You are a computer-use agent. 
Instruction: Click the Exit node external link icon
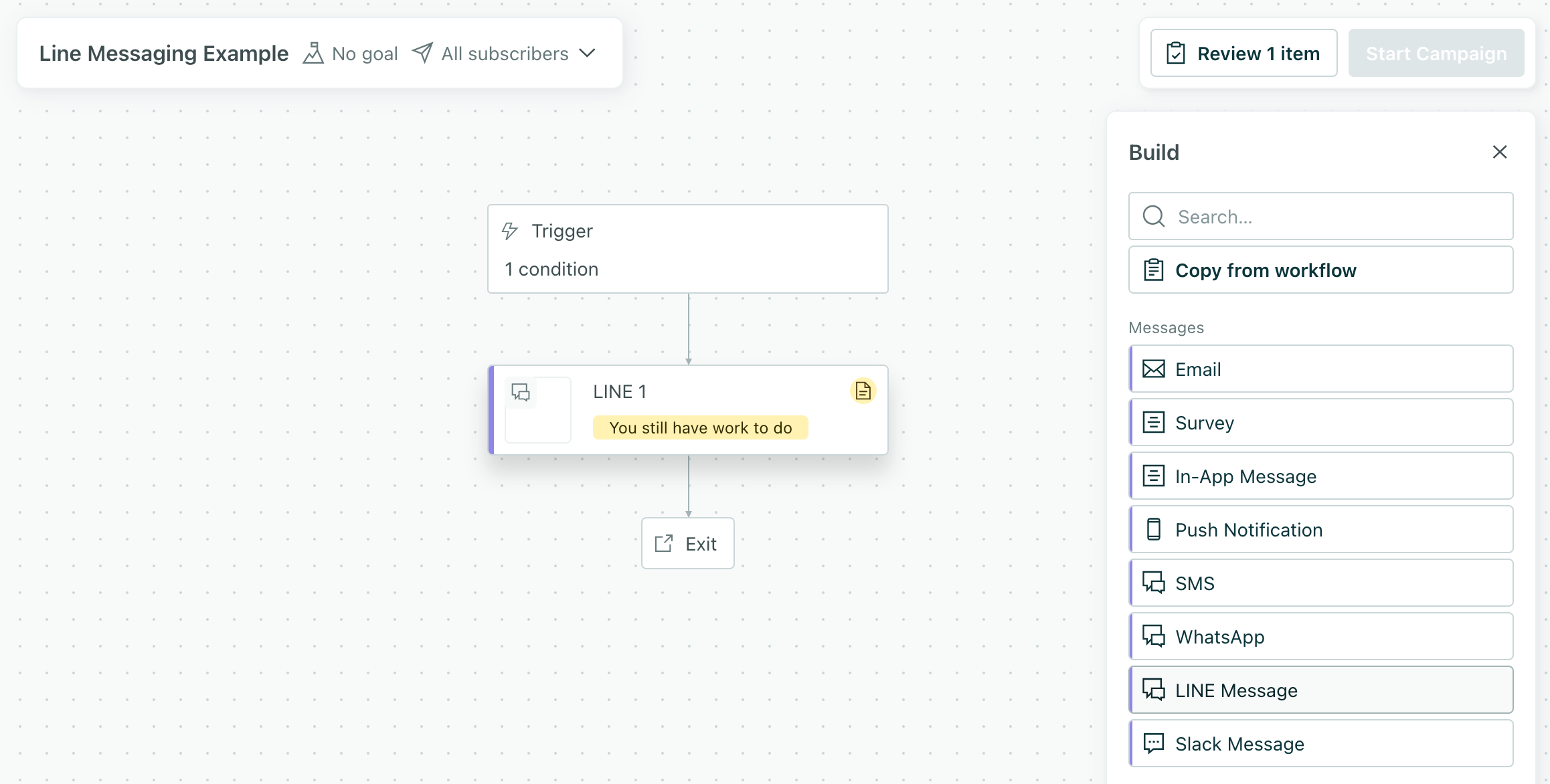(x=663, y=543)
